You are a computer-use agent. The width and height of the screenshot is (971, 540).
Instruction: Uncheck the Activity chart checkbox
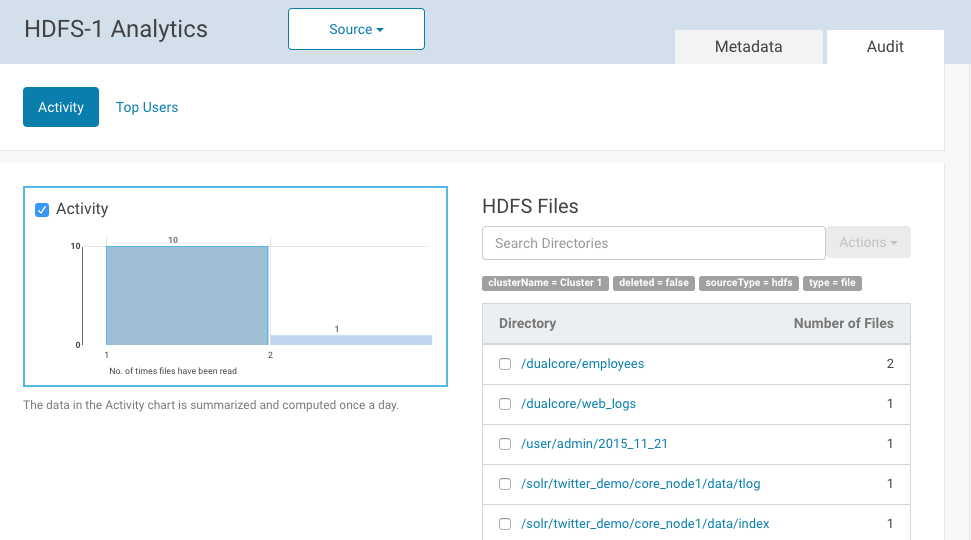coord(42,209)
